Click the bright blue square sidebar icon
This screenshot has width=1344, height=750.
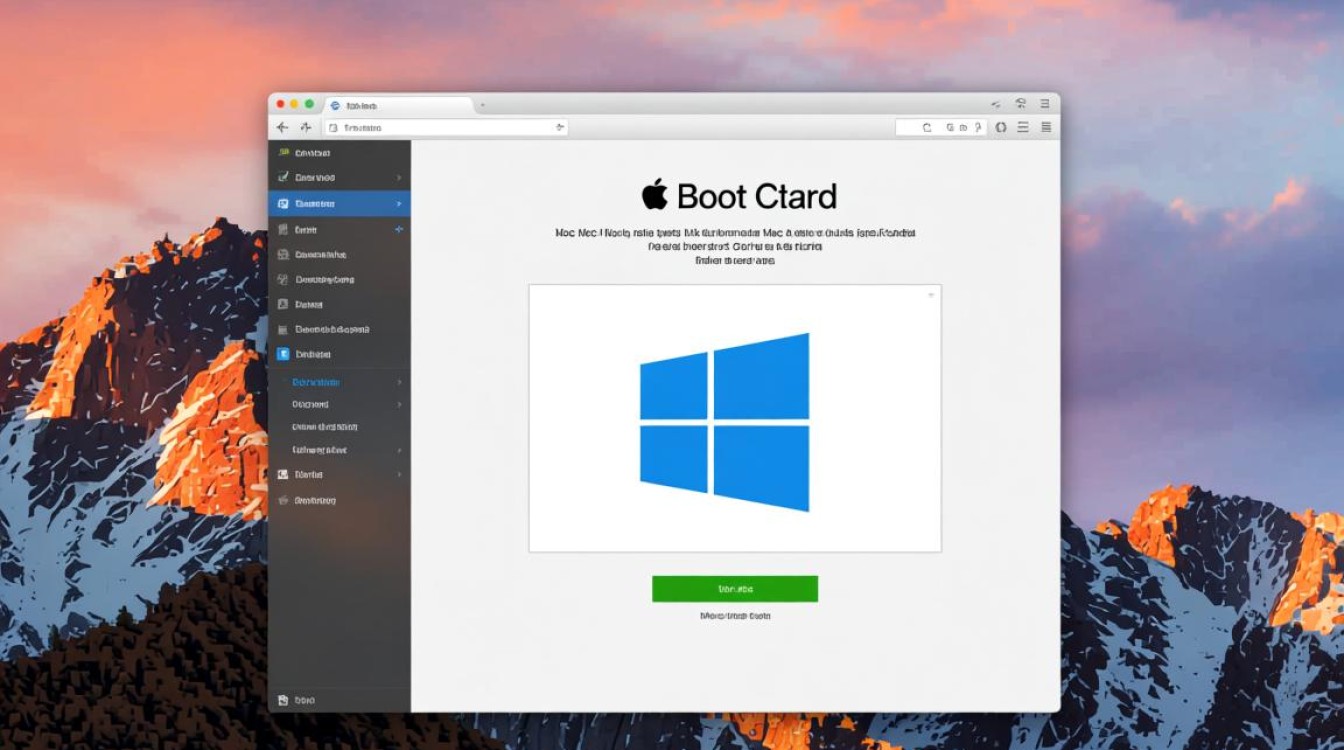[283, 354]
